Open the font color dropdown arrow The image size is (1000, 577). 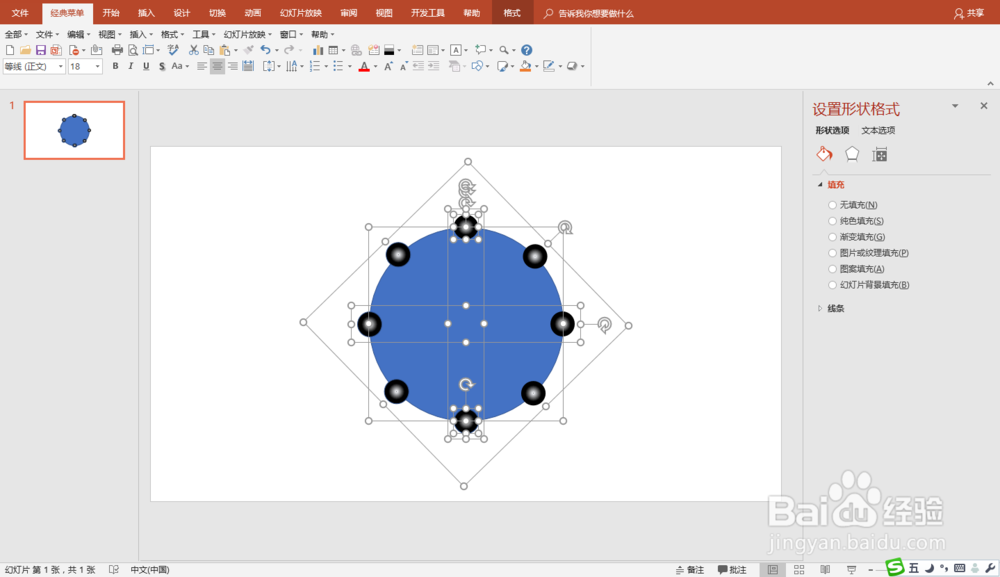click(x=375, y=66)
